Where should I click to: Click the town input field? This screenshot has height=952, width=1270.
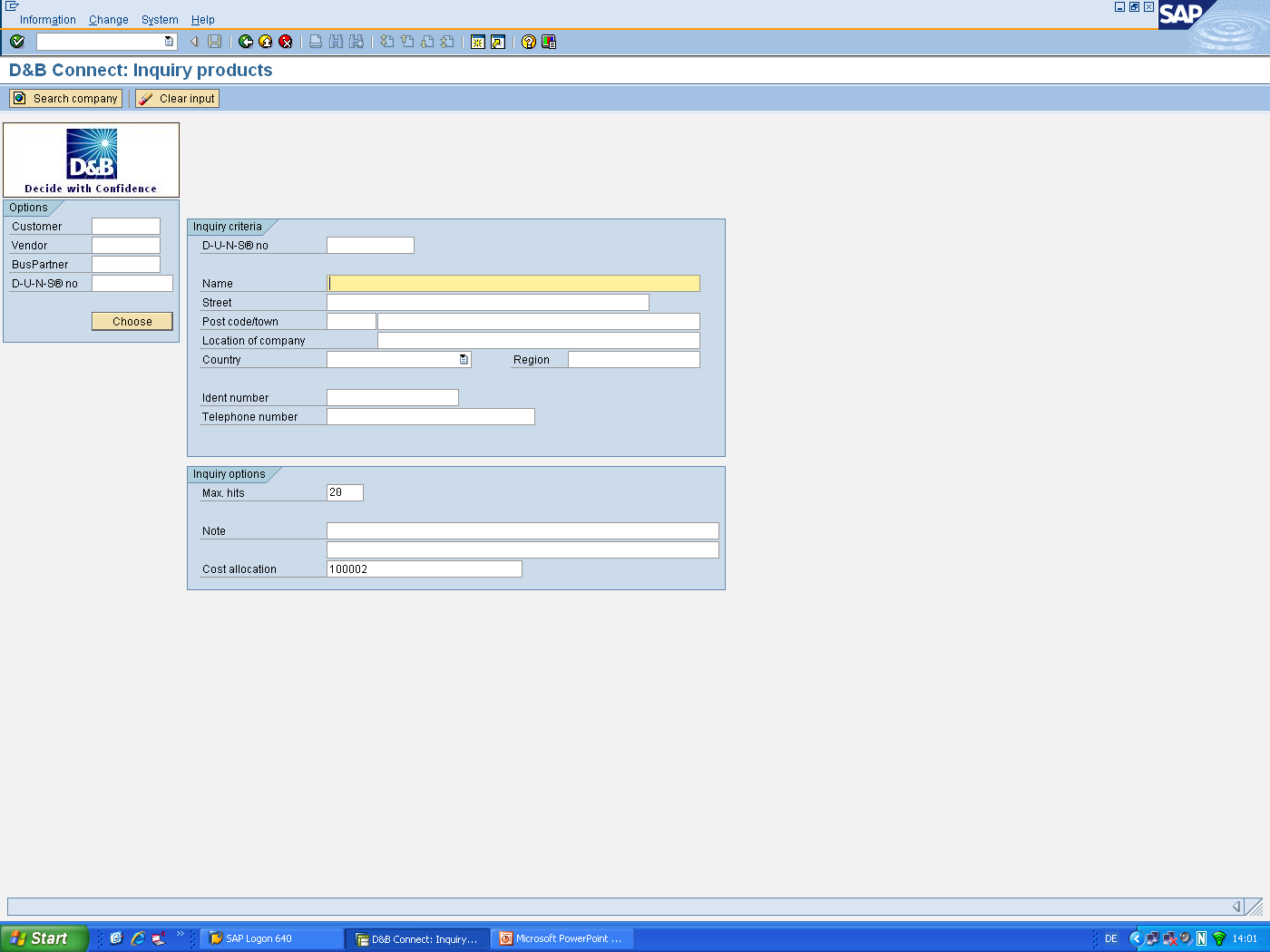[x=539, y=322]
